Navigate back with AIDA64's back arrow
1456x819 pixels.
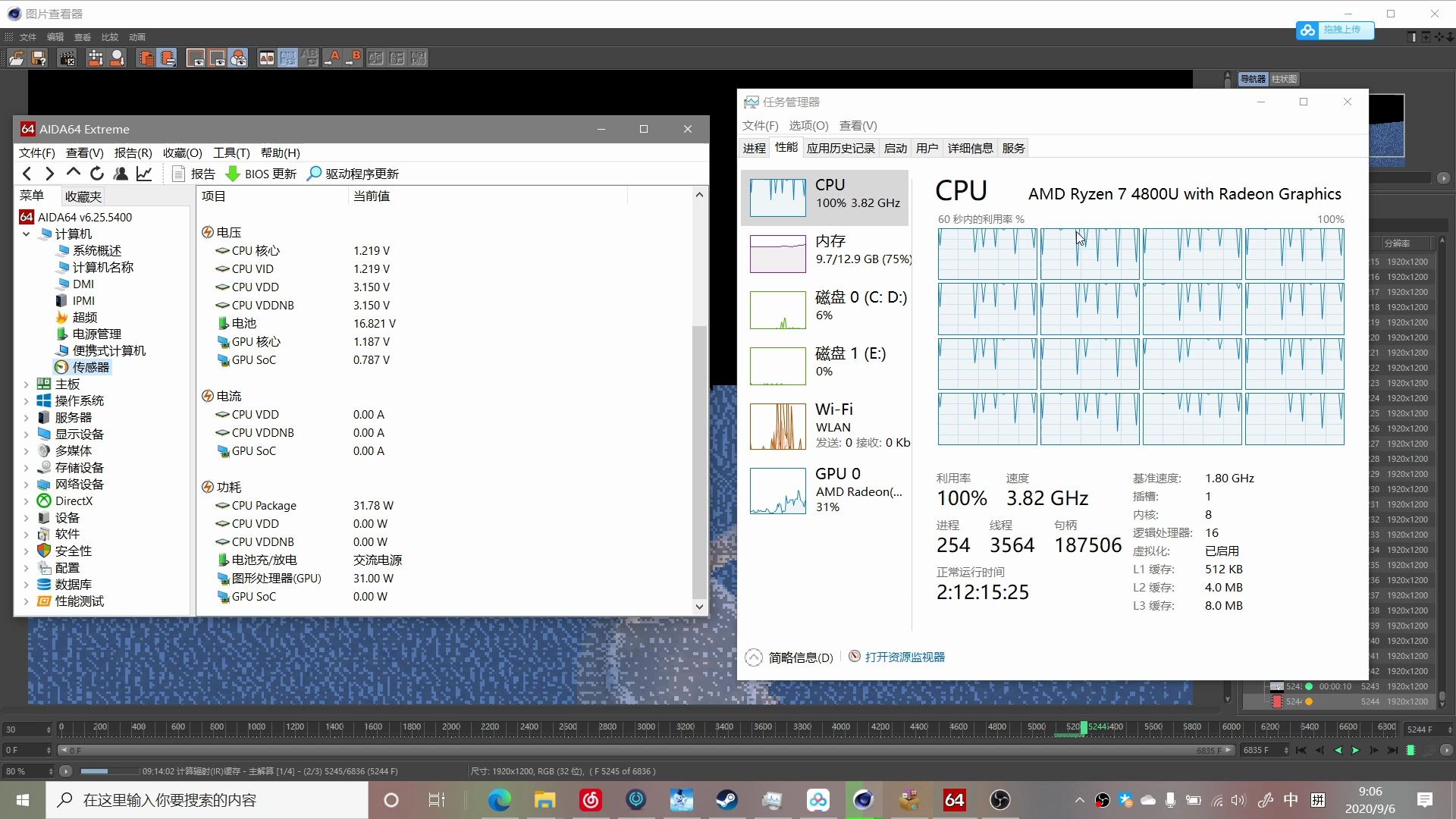pyautogui.click(x=27, y=174)
